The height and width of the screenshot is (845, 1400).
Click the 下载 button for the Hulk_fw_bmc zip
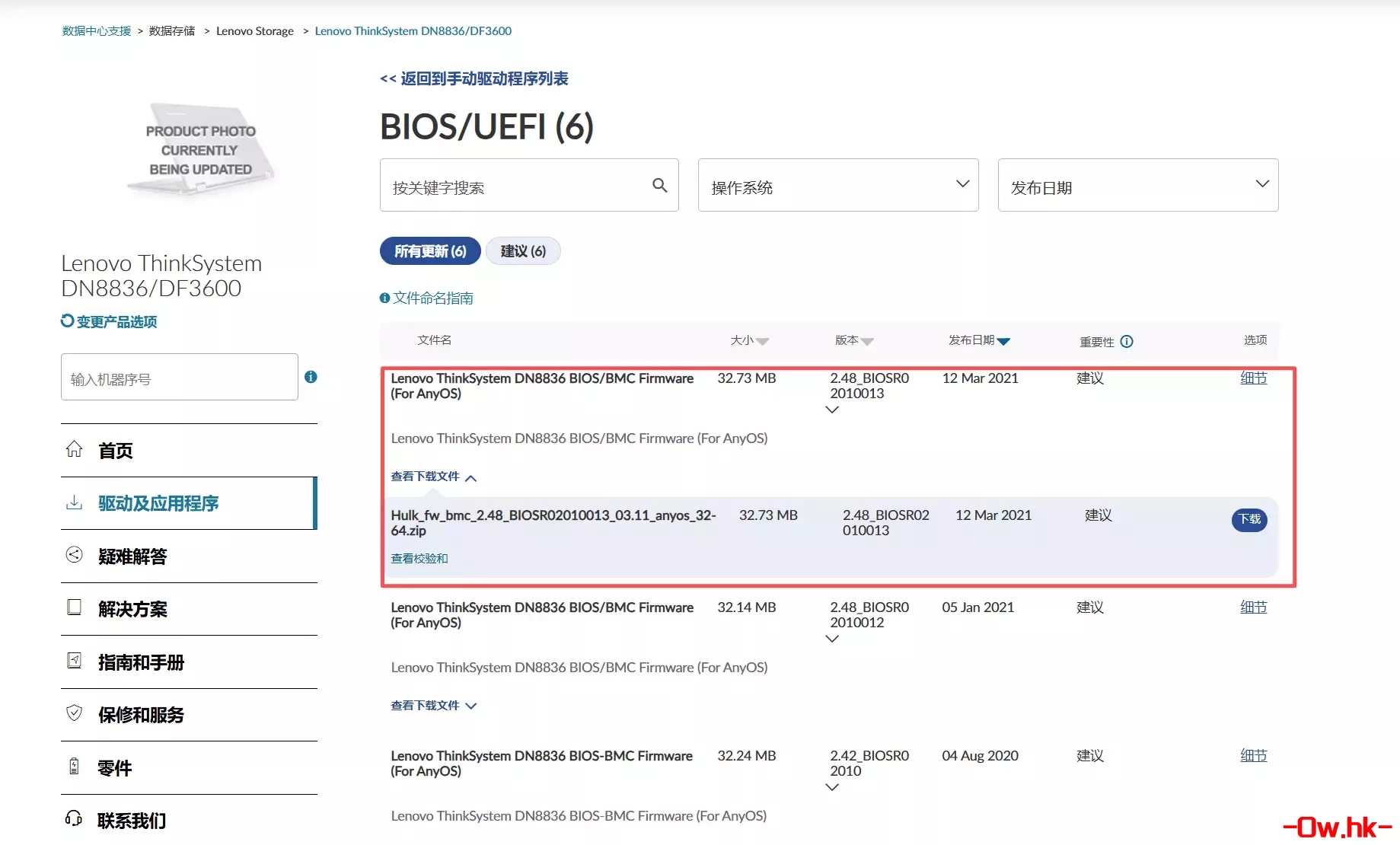point(1249,519)
